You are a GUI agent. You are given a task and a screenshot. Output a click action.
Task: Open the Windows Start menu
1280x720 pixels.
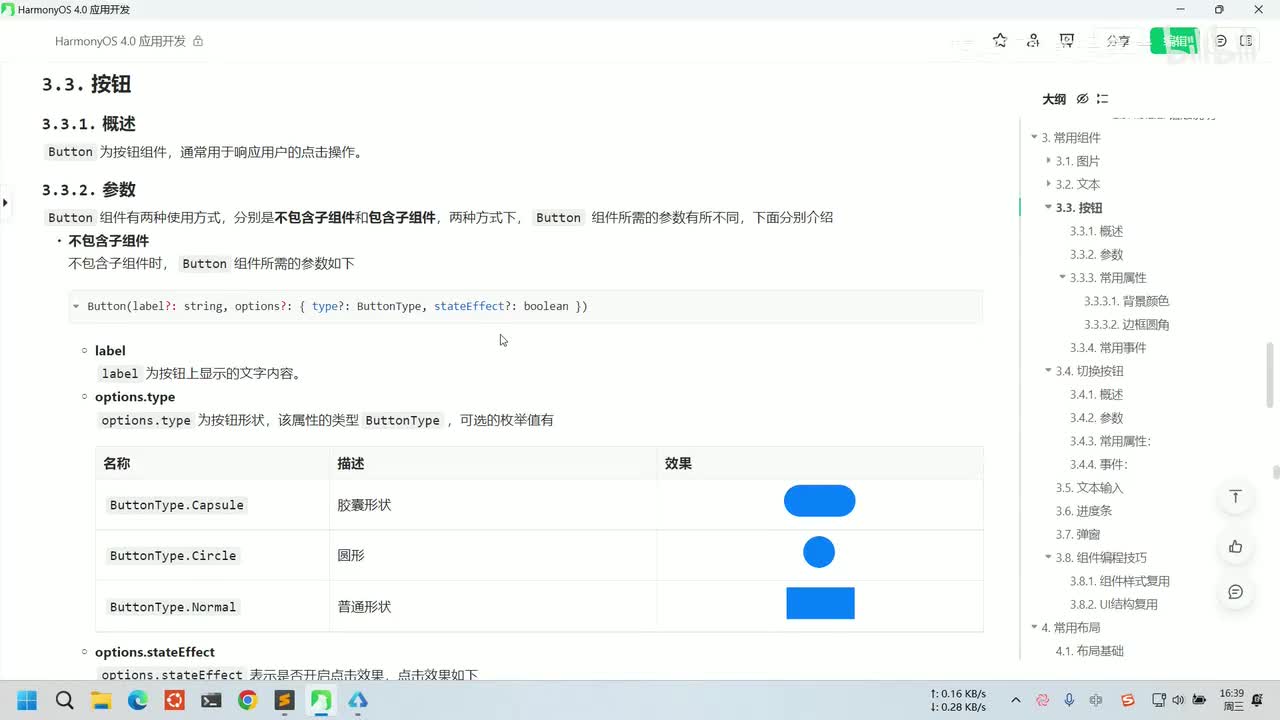click(x=27, y=700)
